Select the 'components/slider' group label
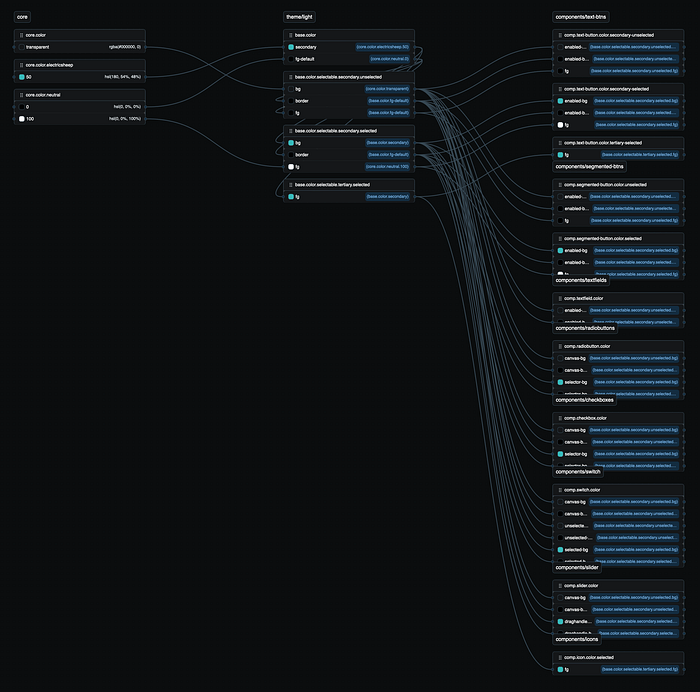700x692 pixels. (577, 567)
